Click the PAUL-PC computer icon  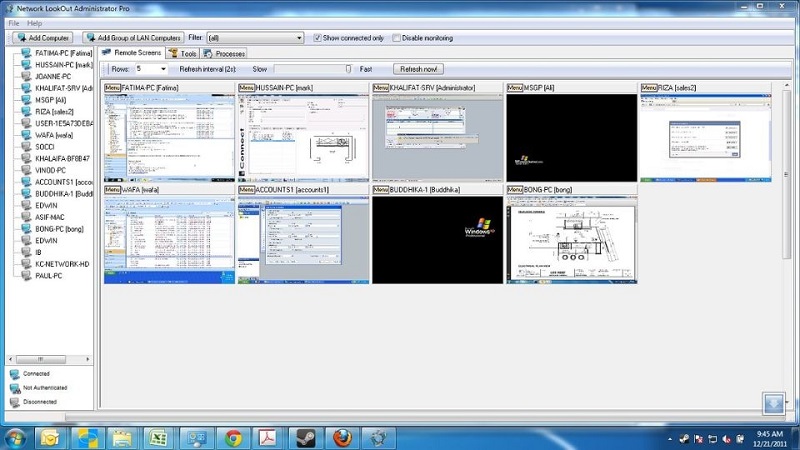[x=25, y=276]
